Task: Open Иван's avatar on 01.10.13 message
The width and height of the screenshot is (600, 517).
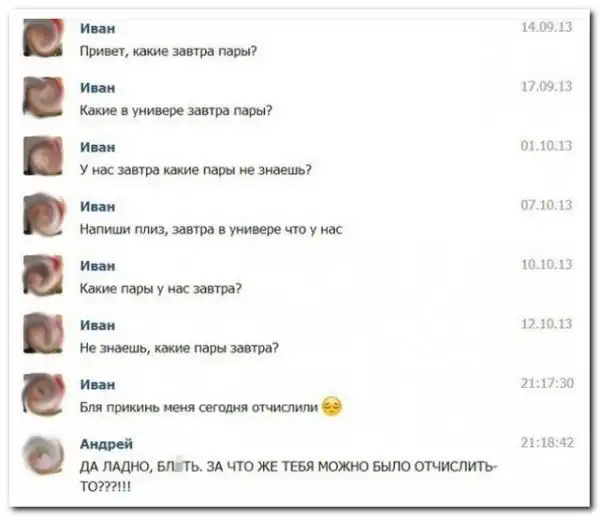Action: tap(43, 157)
